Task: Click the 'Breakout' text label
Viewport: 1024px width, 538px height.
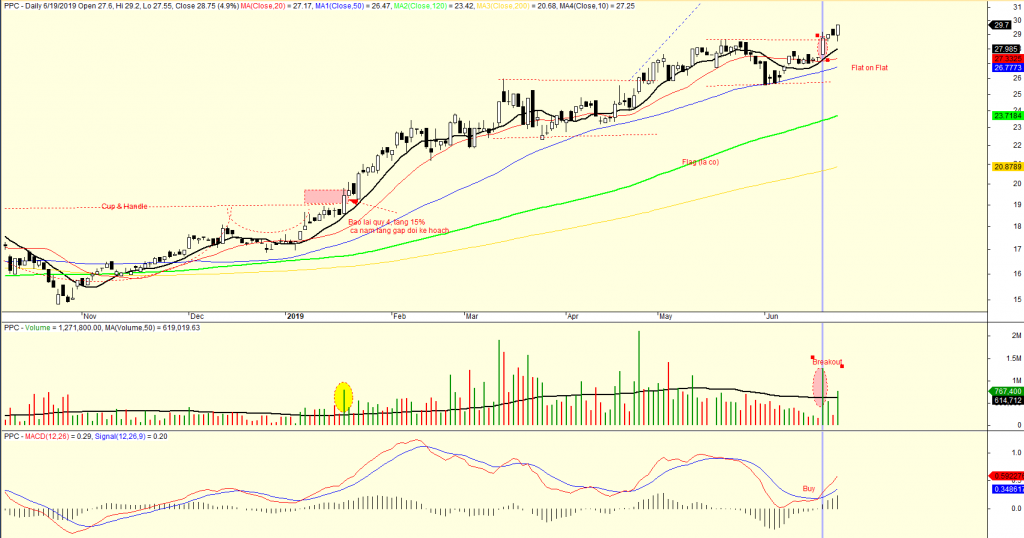Action: [x=828, y=361]
